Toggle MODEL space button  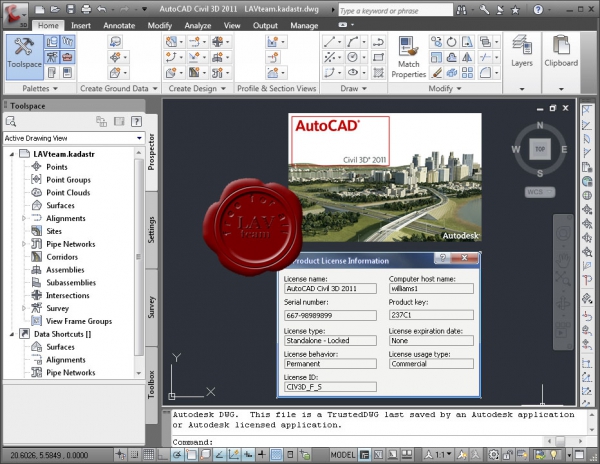click(342, 455)
